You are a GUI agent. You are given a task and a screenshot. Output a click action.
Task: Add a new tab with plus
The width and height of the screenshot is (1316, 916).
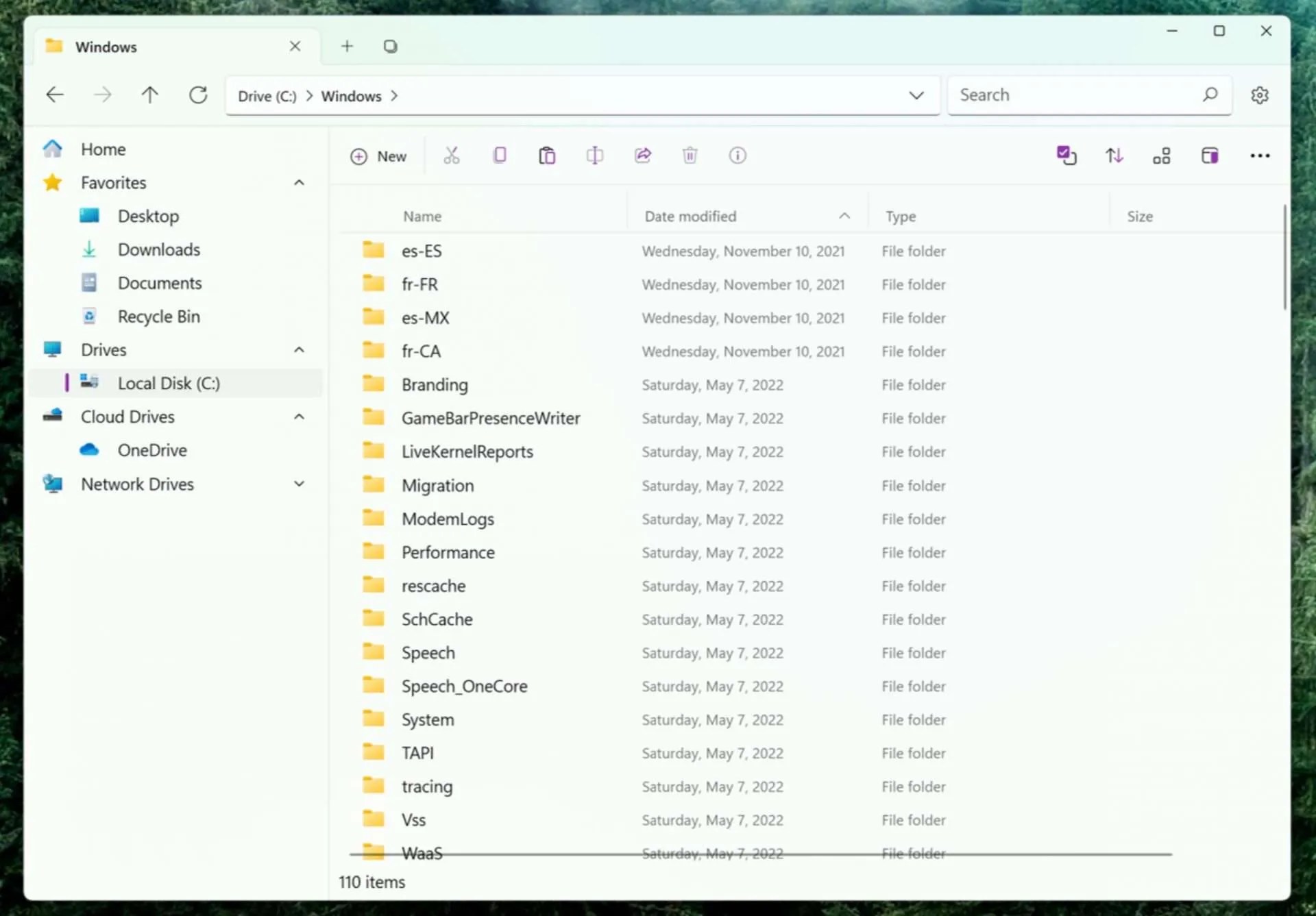(x=347, y=47)
